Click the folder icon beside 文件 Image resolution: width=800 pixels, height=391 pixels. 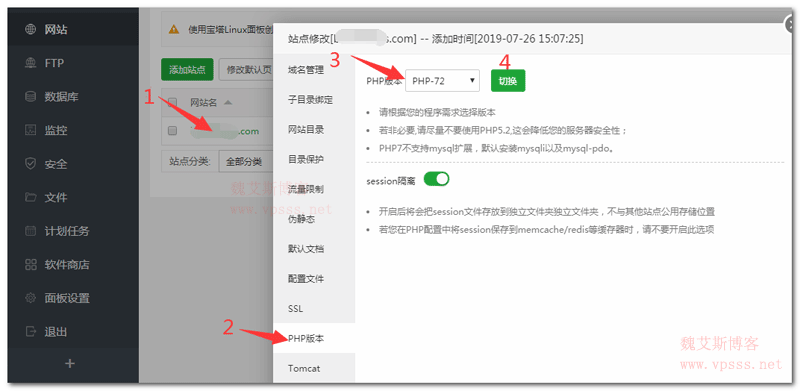[x=31, y=197]
